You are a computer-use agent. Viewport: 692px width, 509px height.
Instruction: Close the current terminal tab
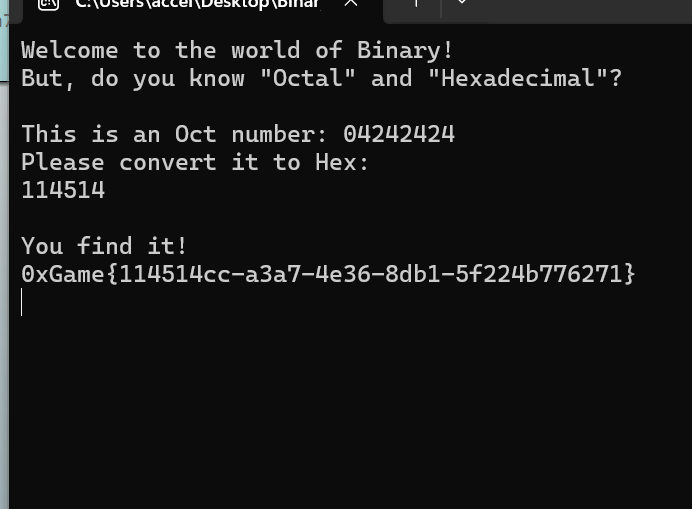pos(351,3)
